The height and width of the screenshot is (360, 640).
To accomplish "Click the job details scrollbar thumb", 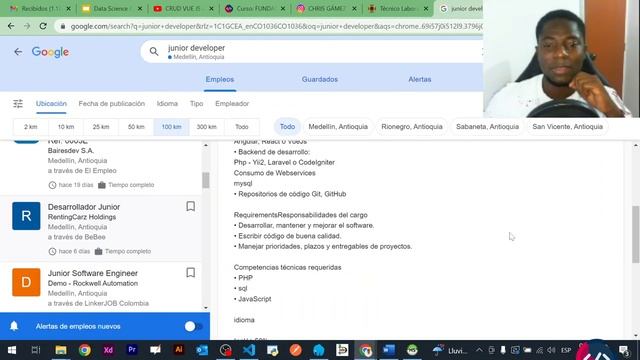I will pyautogui.click(x=636, y=234).
